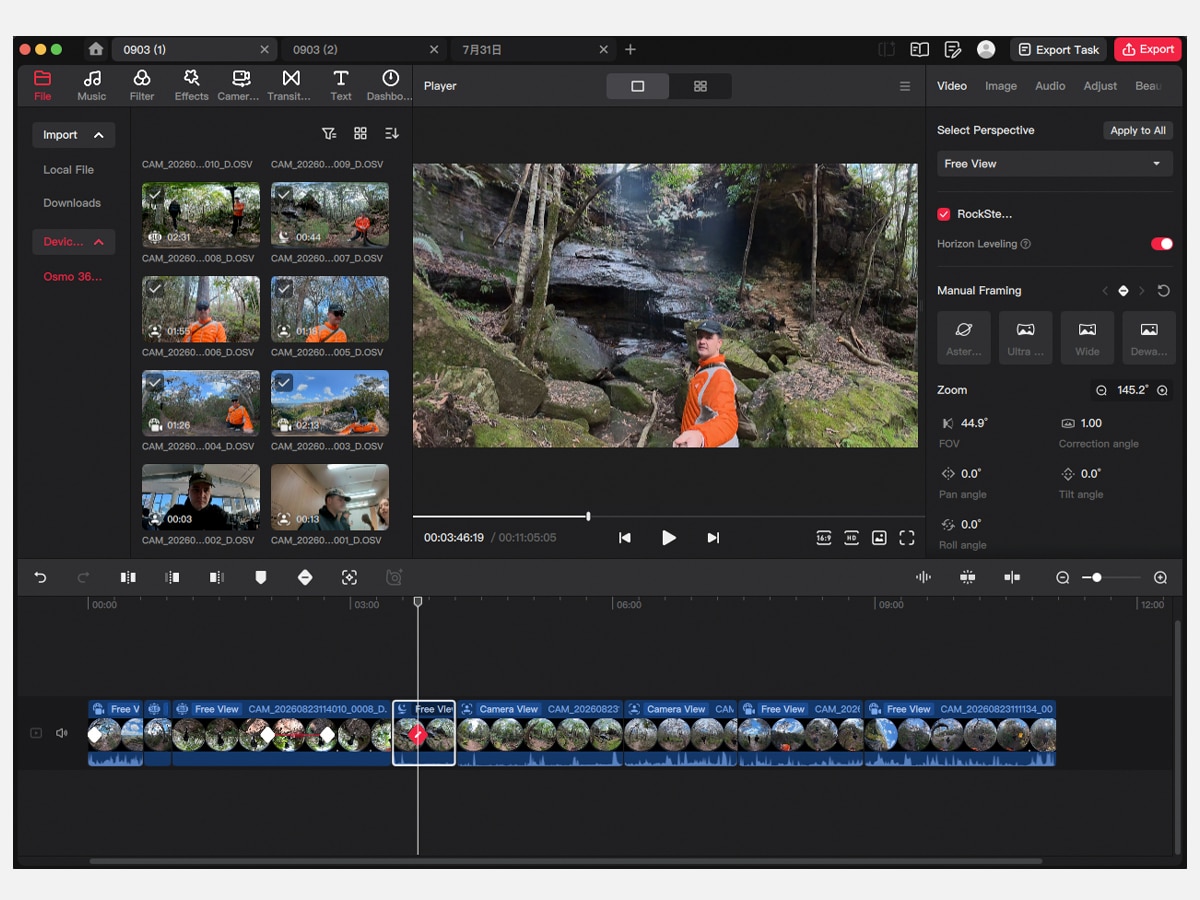
Task: Select the Wide framing preset
Action: (1087, 337)
